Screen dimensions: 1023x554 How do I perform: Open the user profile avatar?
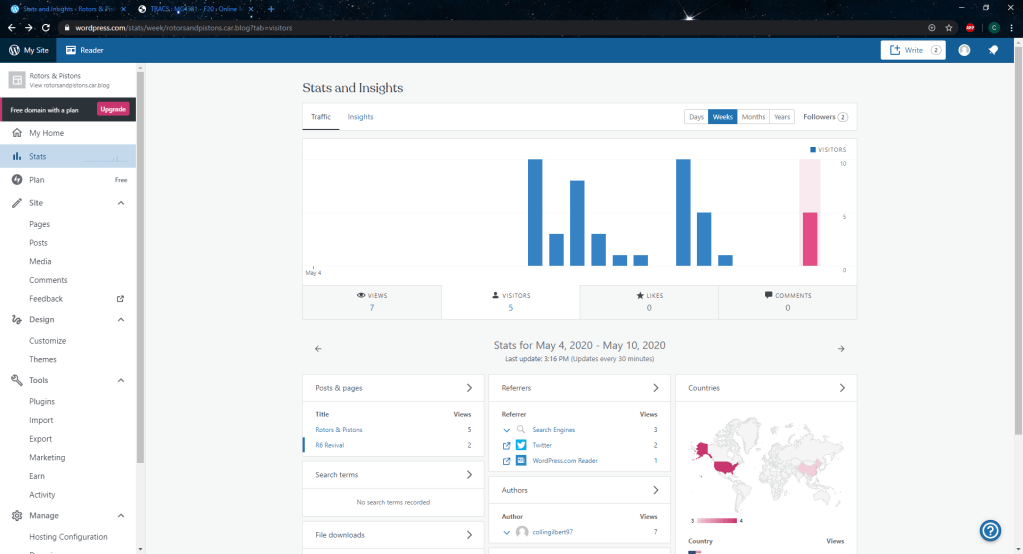pos(964,50)
